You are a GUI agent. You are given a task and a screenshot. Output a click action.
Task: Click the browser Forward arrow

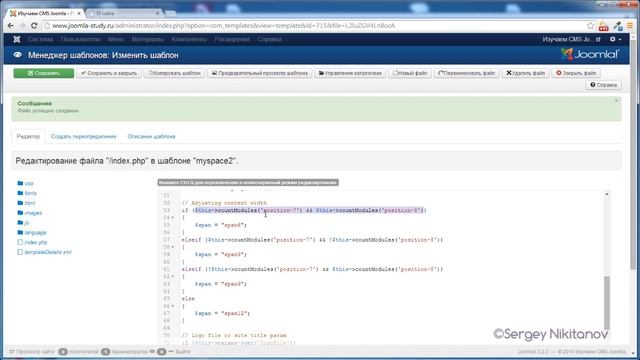[22, 26]
